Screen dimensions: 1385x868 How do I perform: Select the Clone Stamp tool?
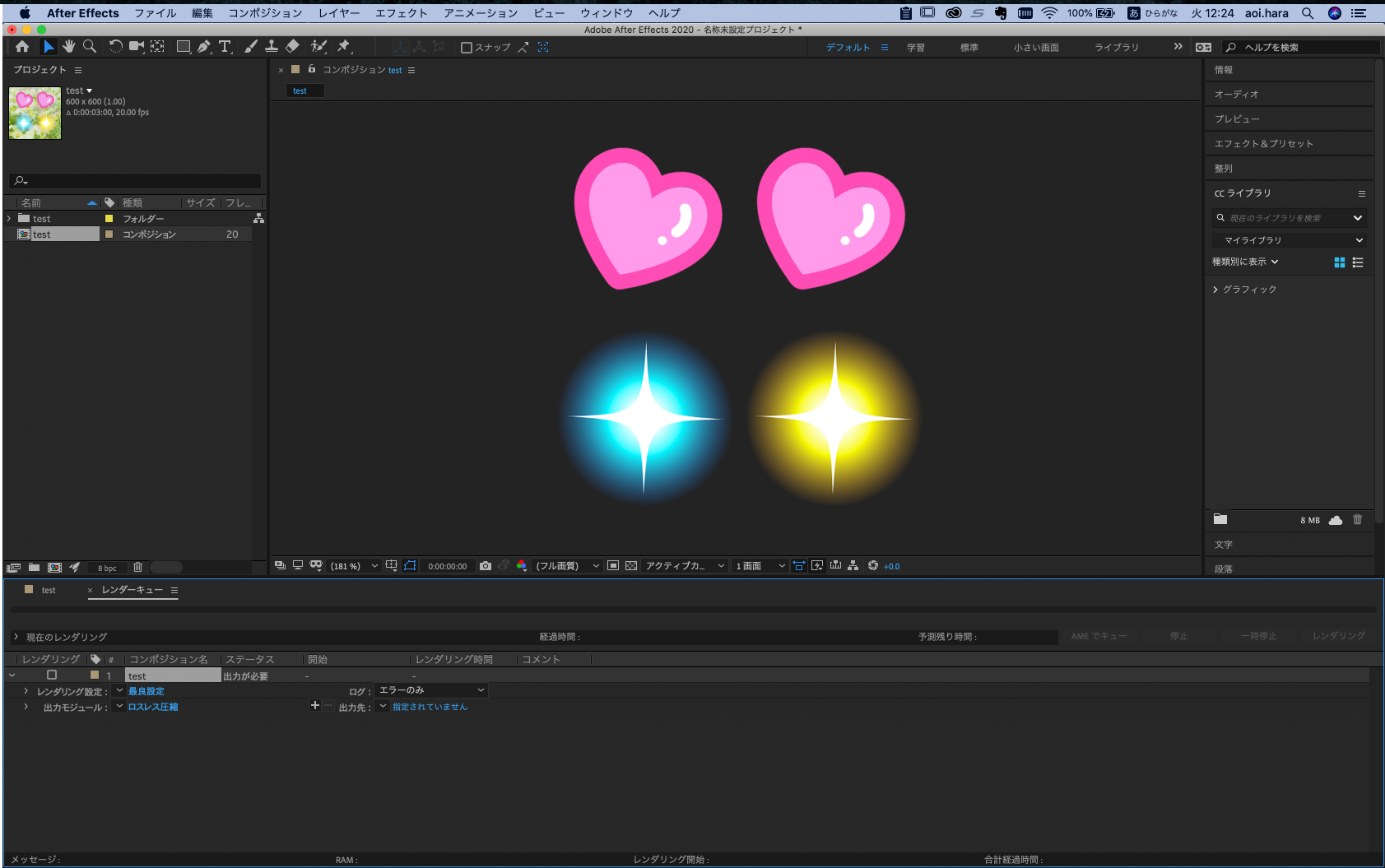point(271,47)
